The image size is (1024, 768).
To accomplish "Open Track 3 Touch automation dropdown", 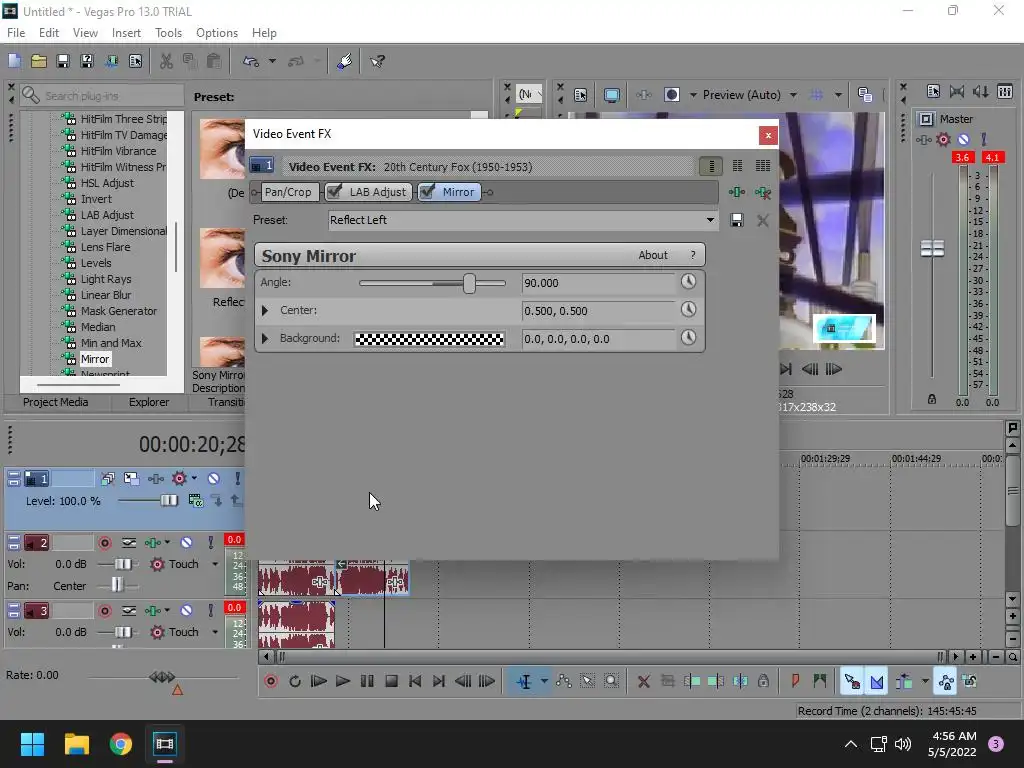I will click(215, 632).
